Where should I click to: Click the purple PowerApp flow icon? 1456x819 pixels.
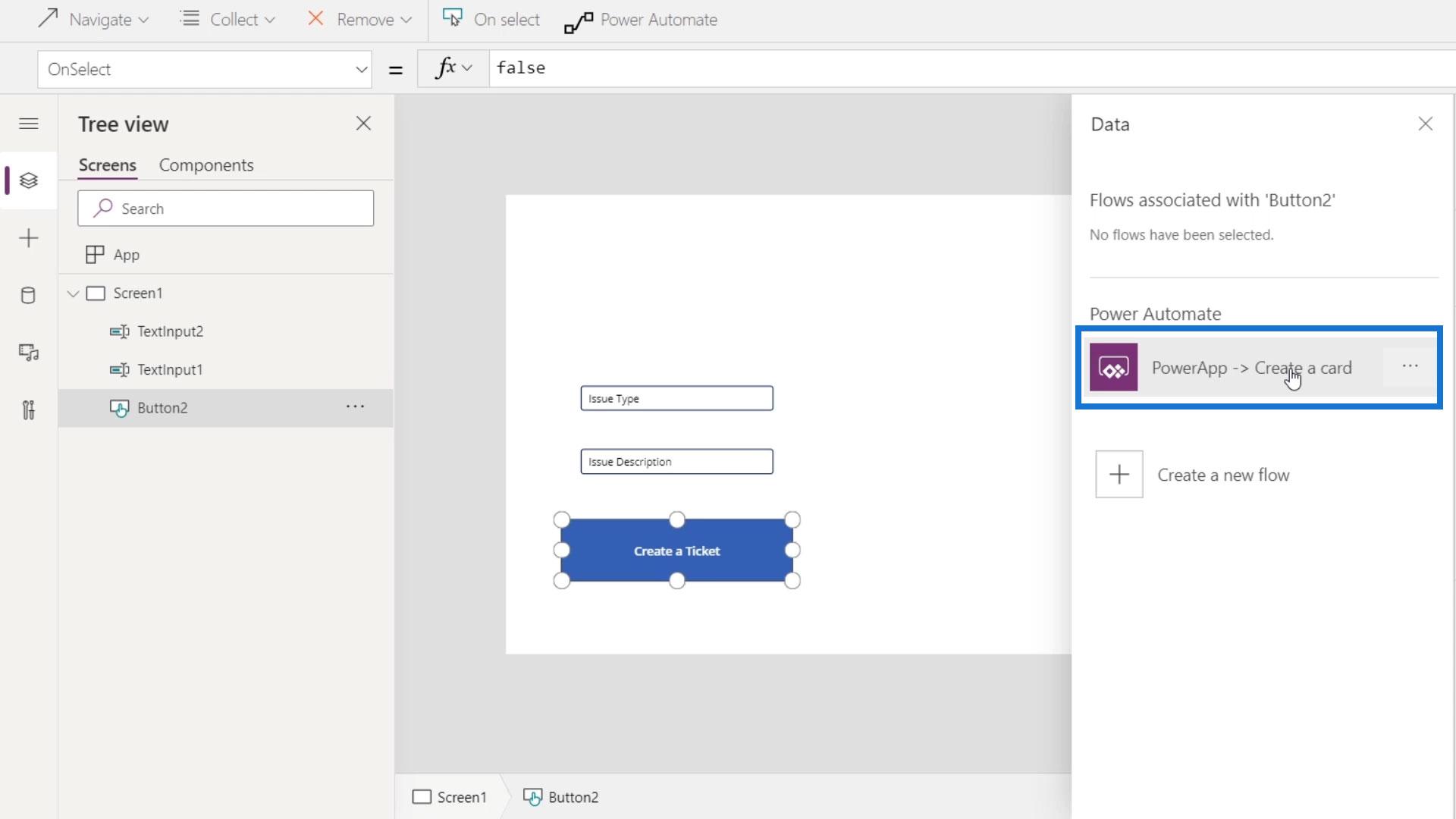coord(1113,368)
